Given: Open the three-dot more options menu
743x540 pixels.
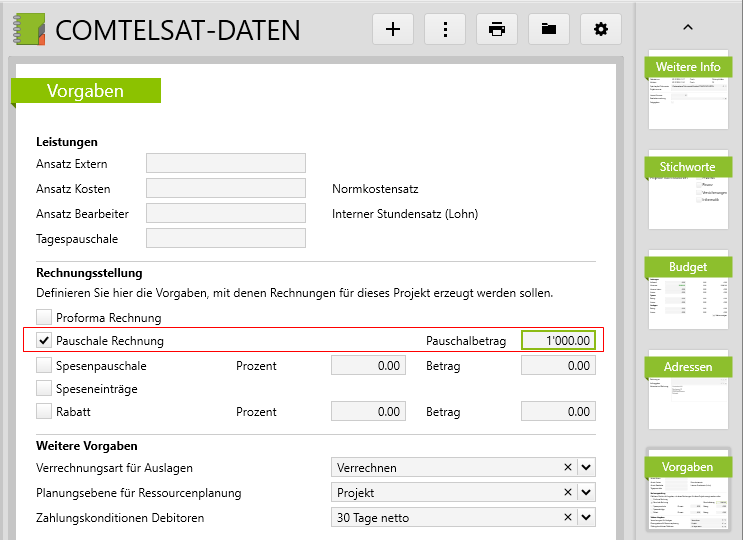Looking at the screenshot, I should pos(445,29).
